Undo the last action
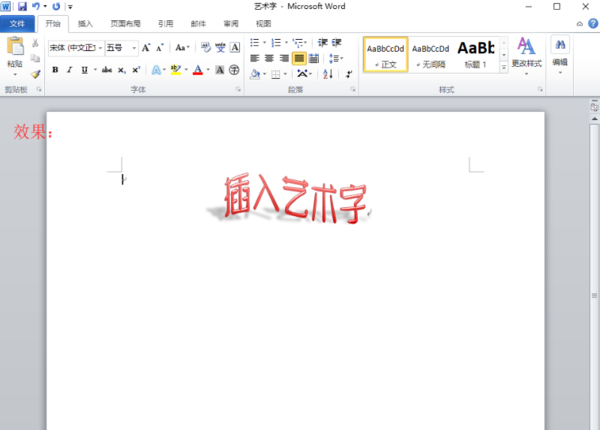 click(36, 7)
